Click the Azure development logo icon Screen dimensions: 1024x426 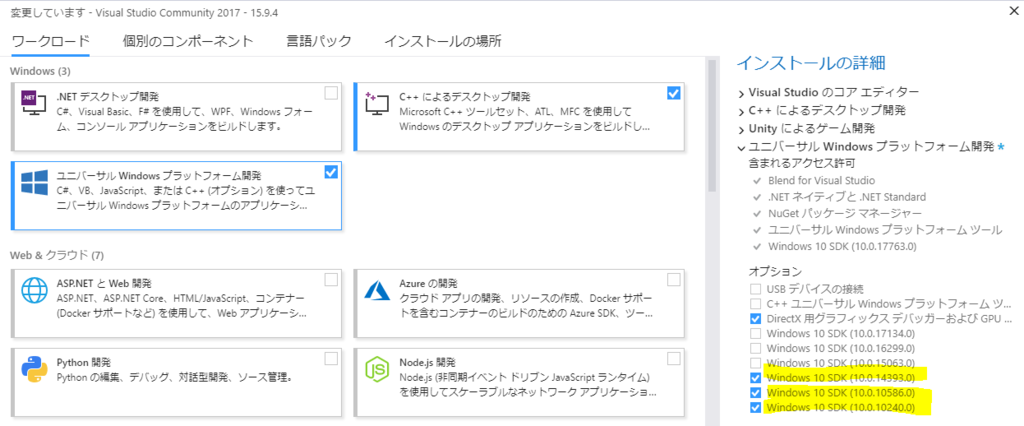(377, 289)
